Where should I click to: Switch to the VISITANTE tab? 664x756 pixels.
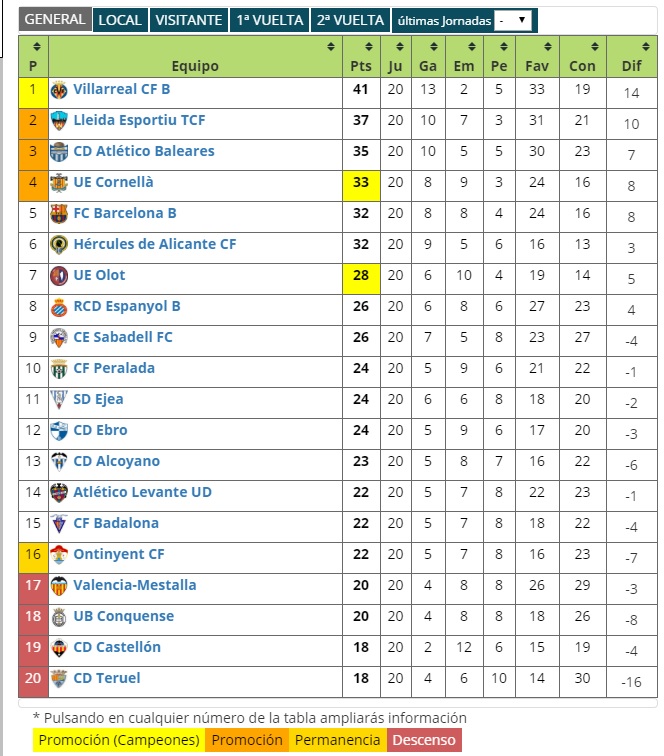pos(189,20)
